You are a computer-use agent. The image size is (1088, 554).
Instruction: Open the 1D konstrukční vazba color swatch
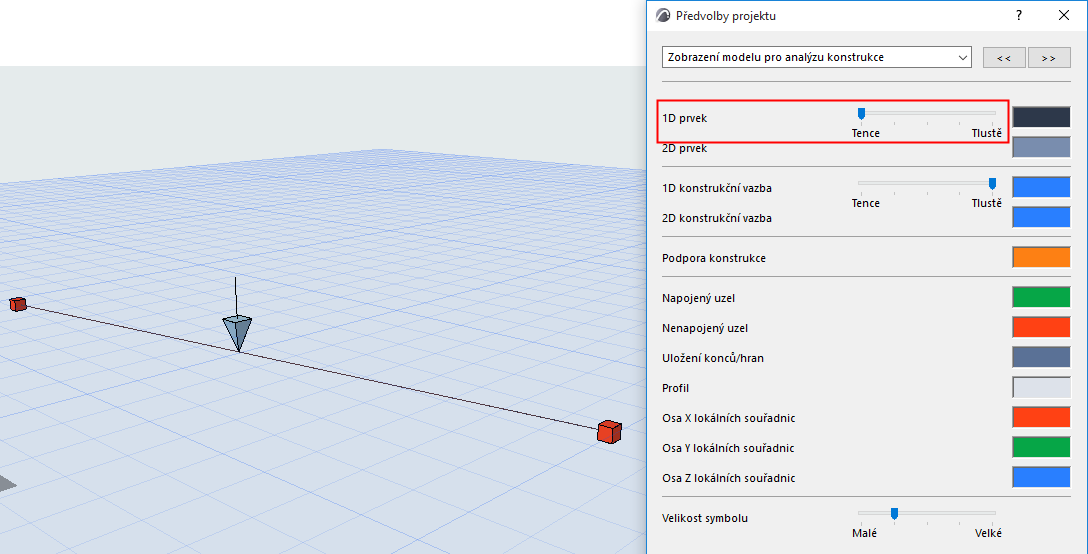1041,187
